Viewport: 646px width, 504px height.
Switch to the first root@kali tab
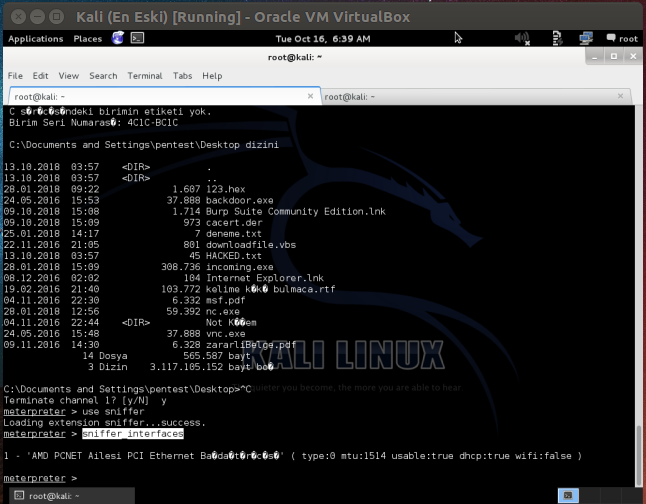pyautogui.click(x=165, y=96)
